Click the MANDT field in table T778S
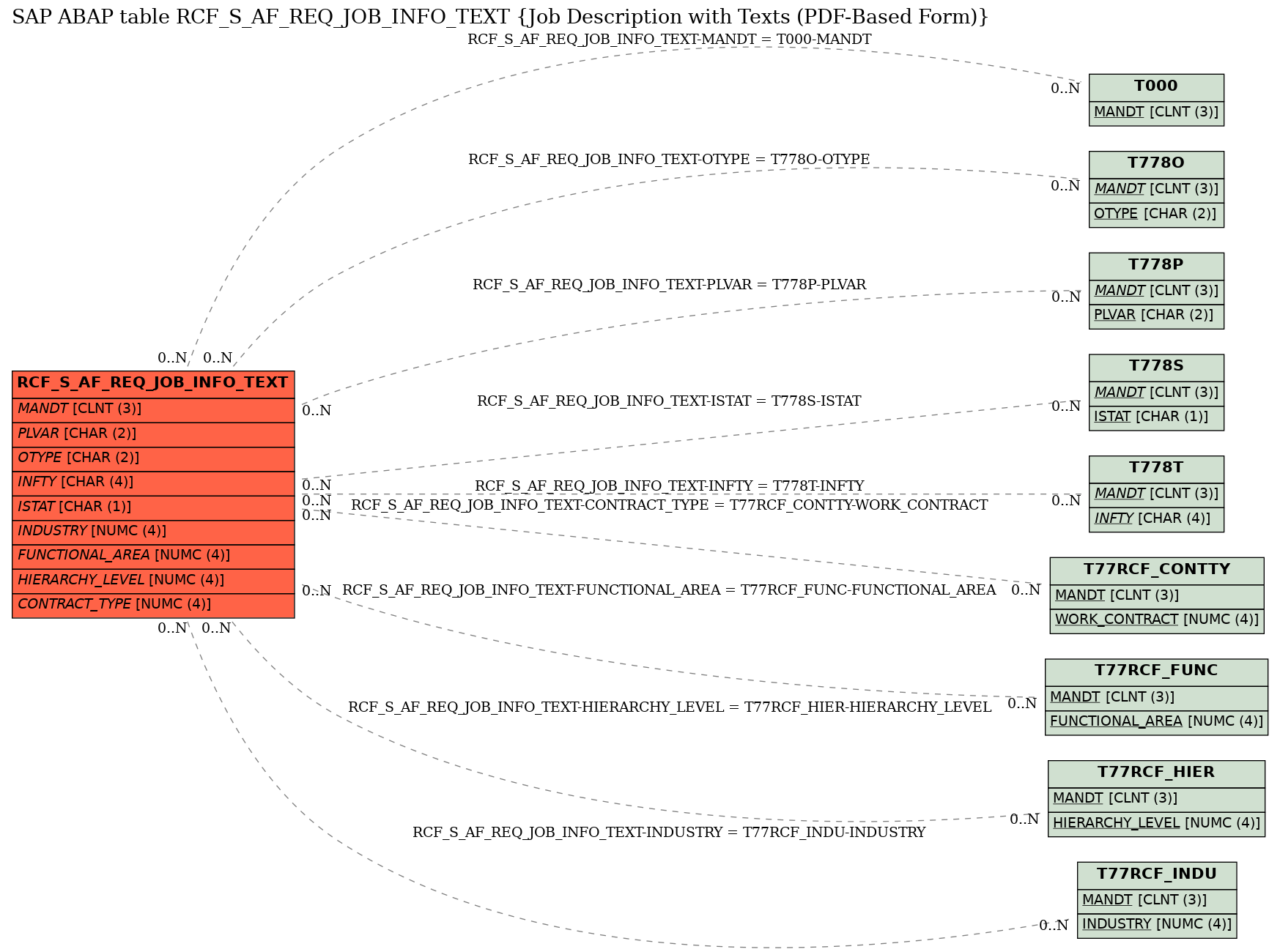 1156,393
